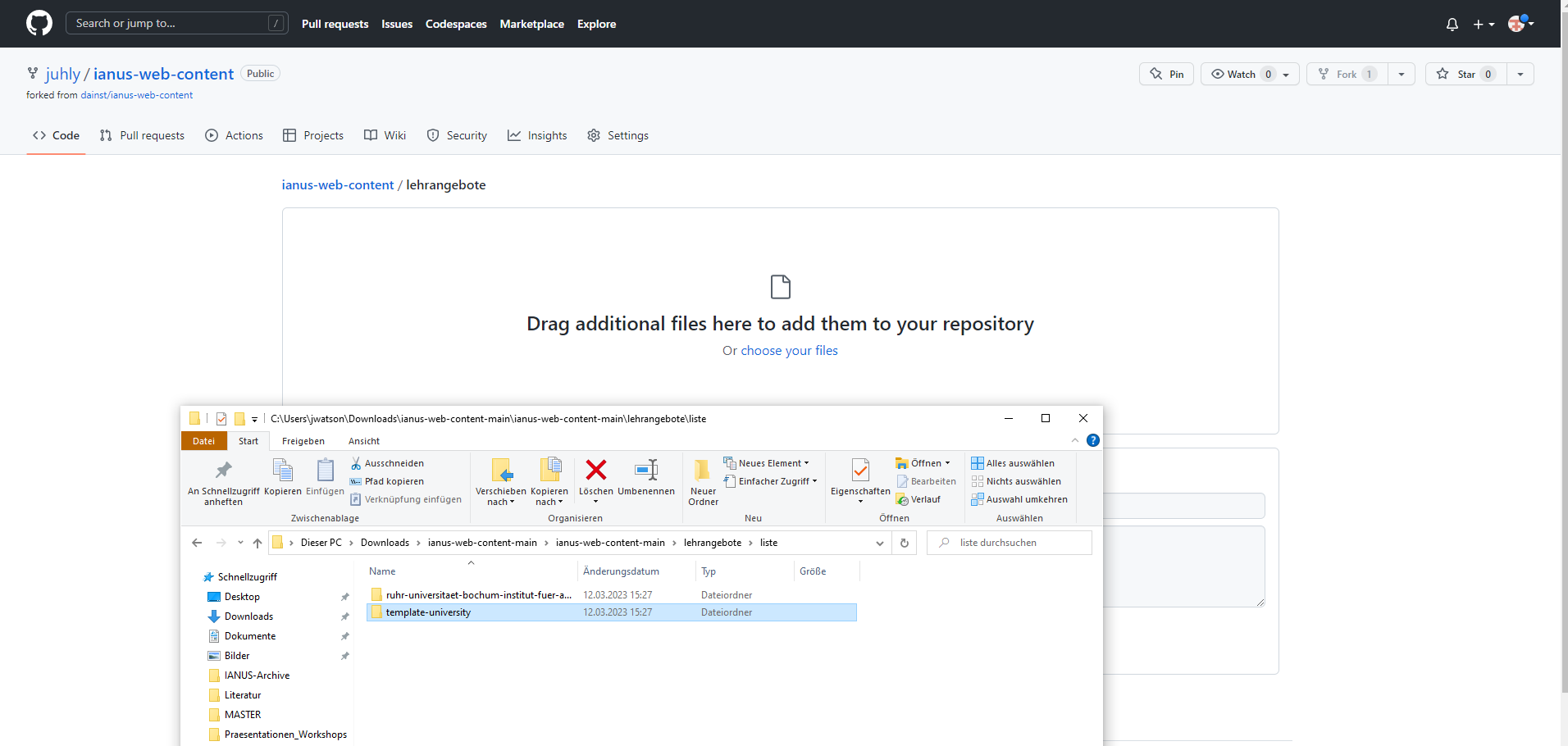Click 'Pfad kopieren' in ribbon
Viewport: 1568px width, 746px height.
click(387, 481)
